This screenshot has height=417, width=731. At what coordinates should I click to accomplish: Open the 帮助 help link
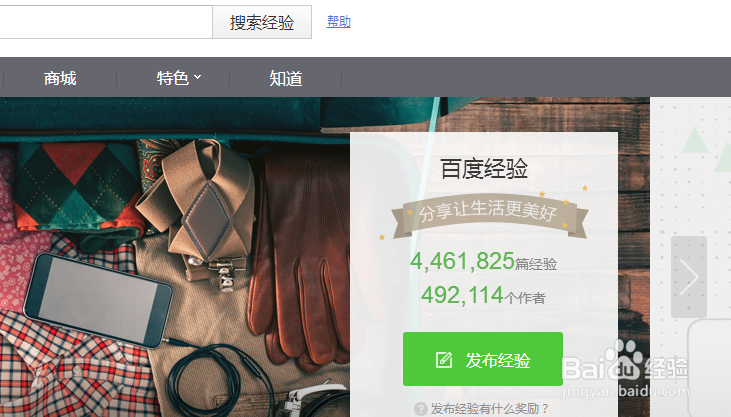coord(338,21)
